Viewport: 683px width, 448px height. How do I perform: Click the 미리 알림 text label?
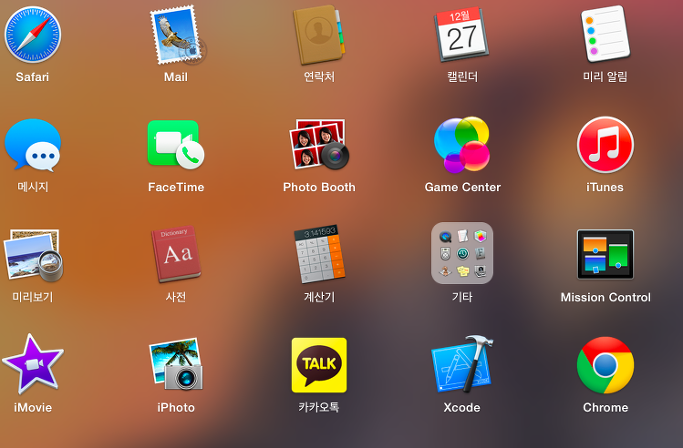point(605,77)
